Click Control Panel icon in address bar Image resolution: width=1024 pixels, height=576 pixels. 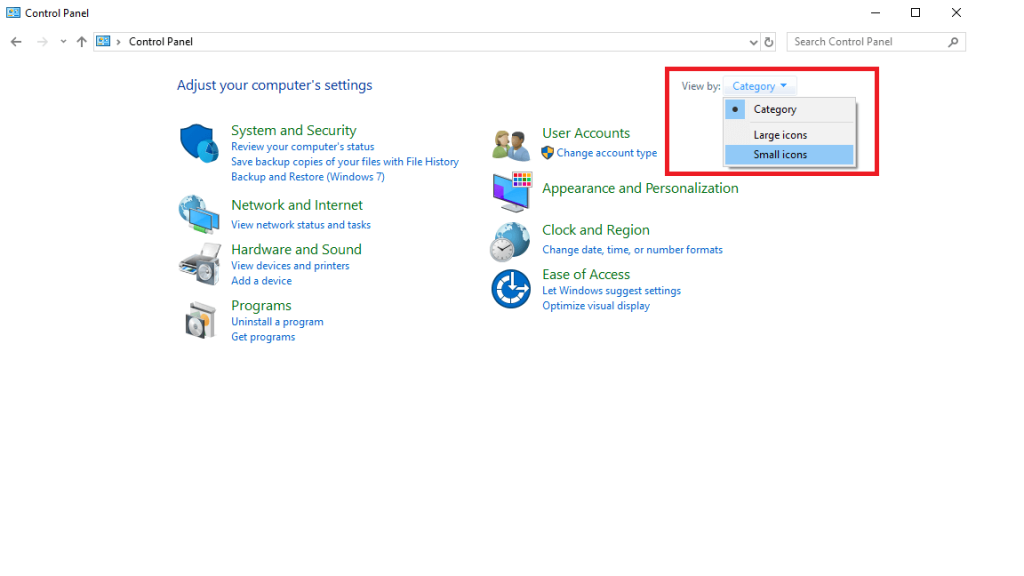[x=103, y=41]
